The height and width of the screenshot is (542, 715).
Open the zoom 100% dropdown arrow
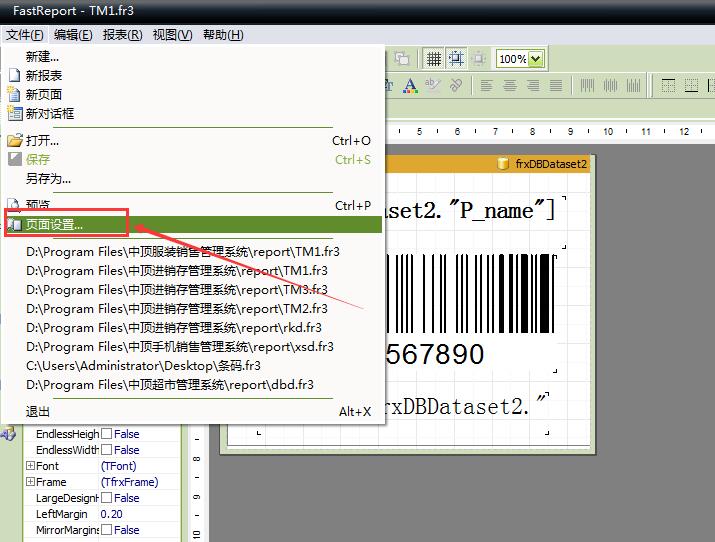[x=536, y=59]
